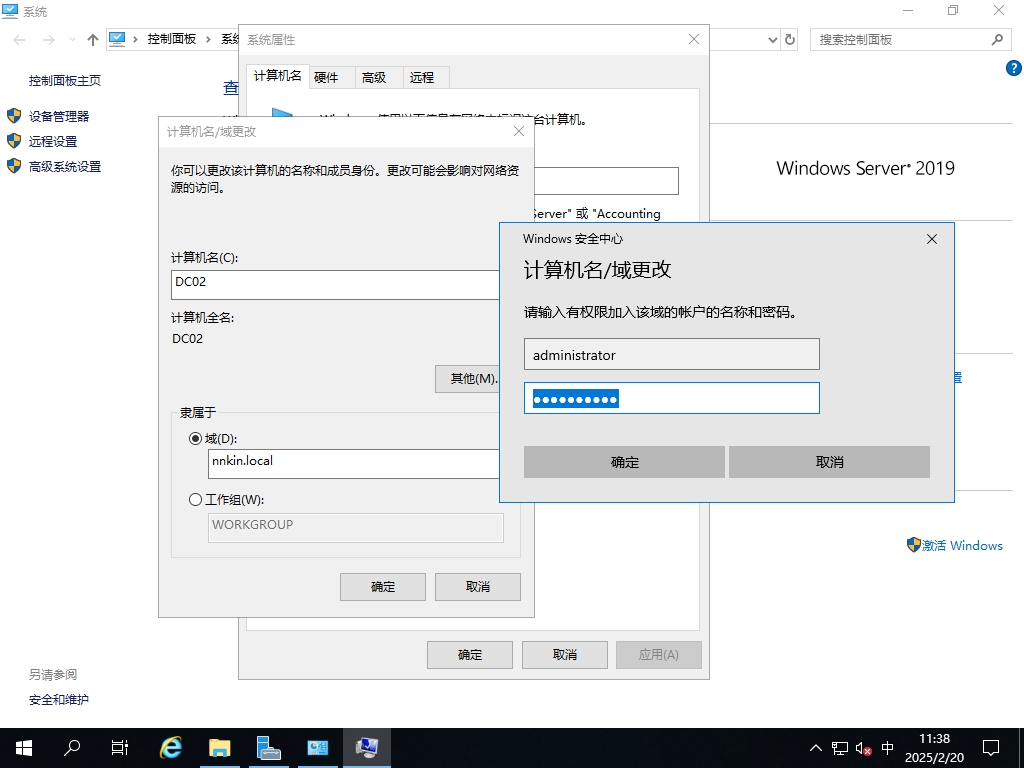Open Task View on the taskbar
Screen dimensions: 1024x768
[120, 747]
